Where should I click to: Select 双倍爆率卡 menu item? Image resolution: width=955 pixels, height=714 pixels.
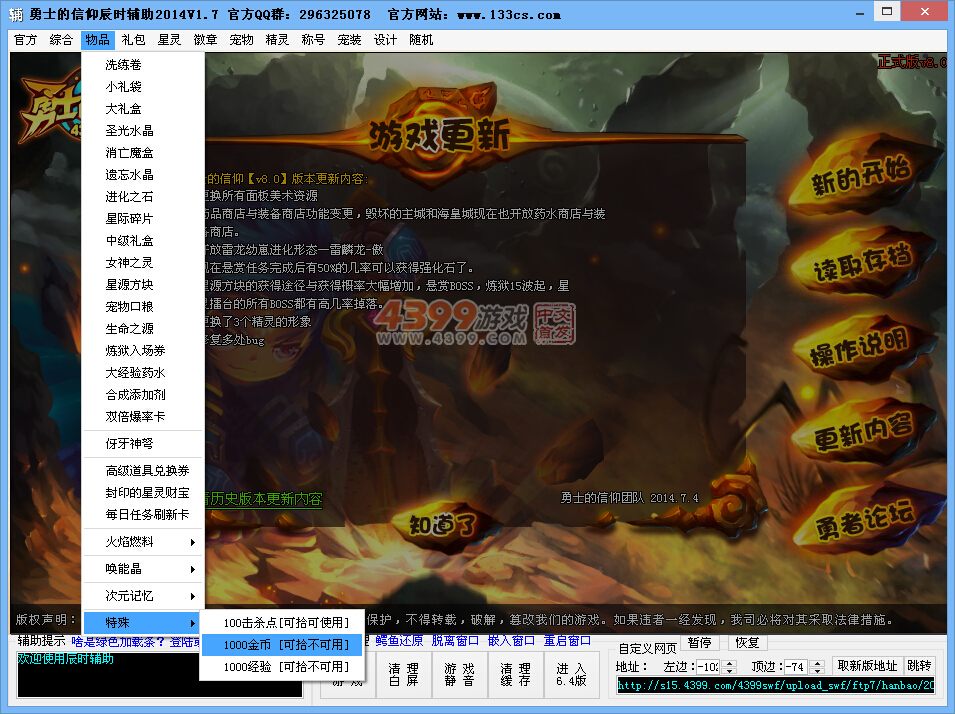143,416
